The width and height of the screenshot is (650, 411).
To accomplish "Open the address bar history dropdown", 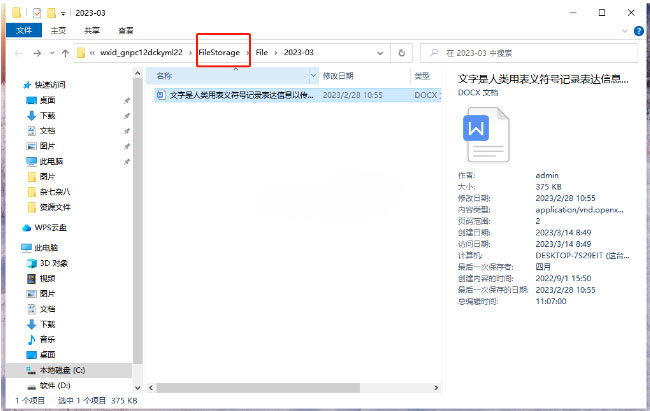I will 380,53.
